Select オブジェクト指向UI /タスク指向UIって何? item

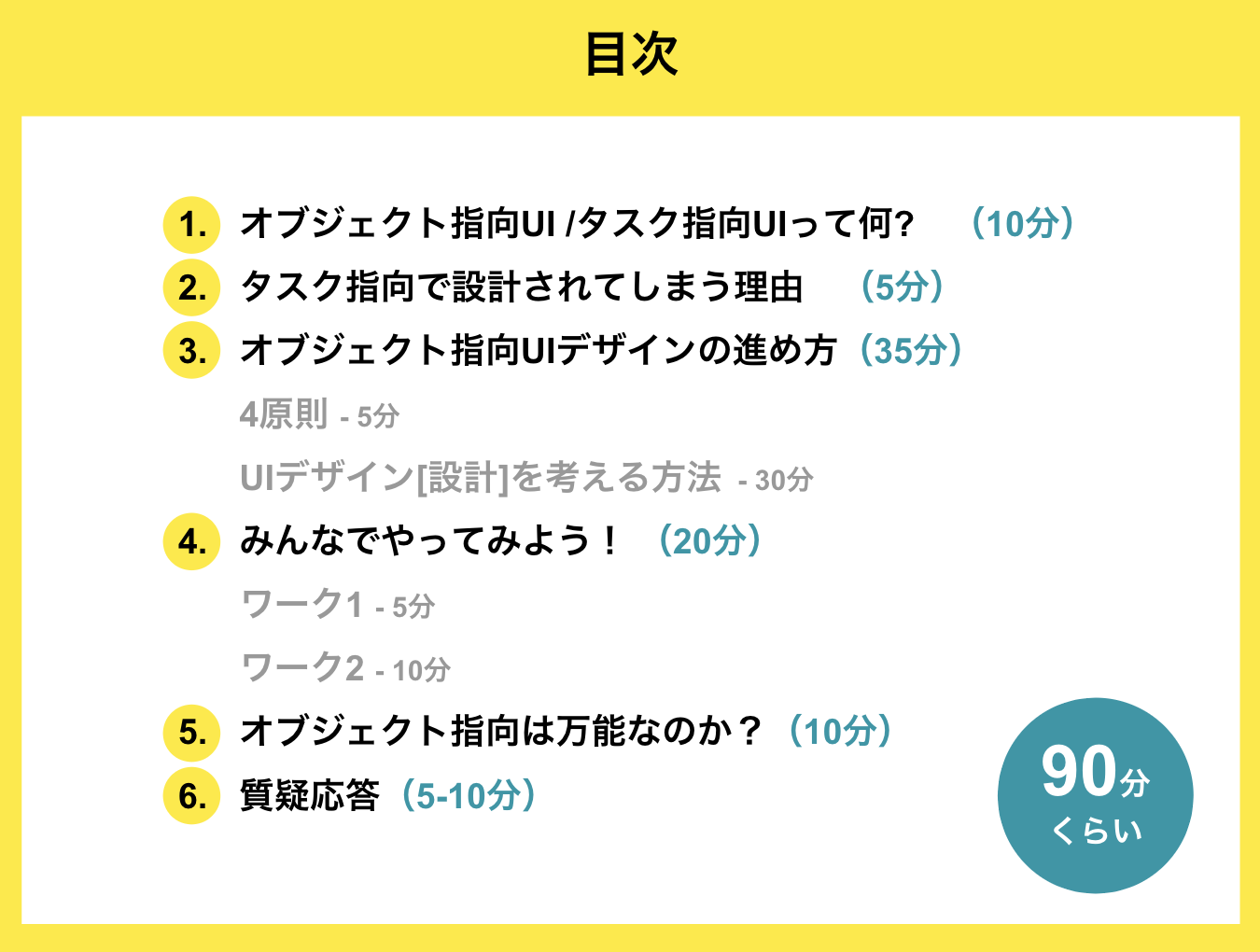point(577,224)
